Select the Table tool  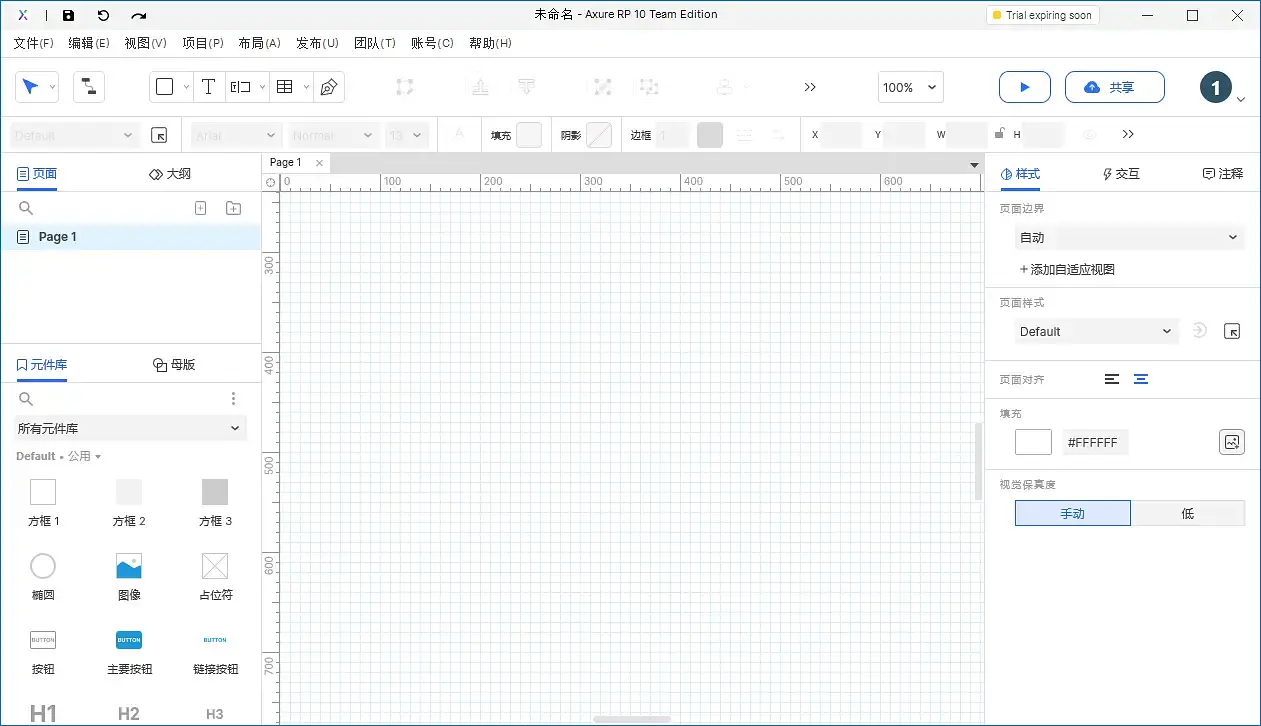point(283,86)
